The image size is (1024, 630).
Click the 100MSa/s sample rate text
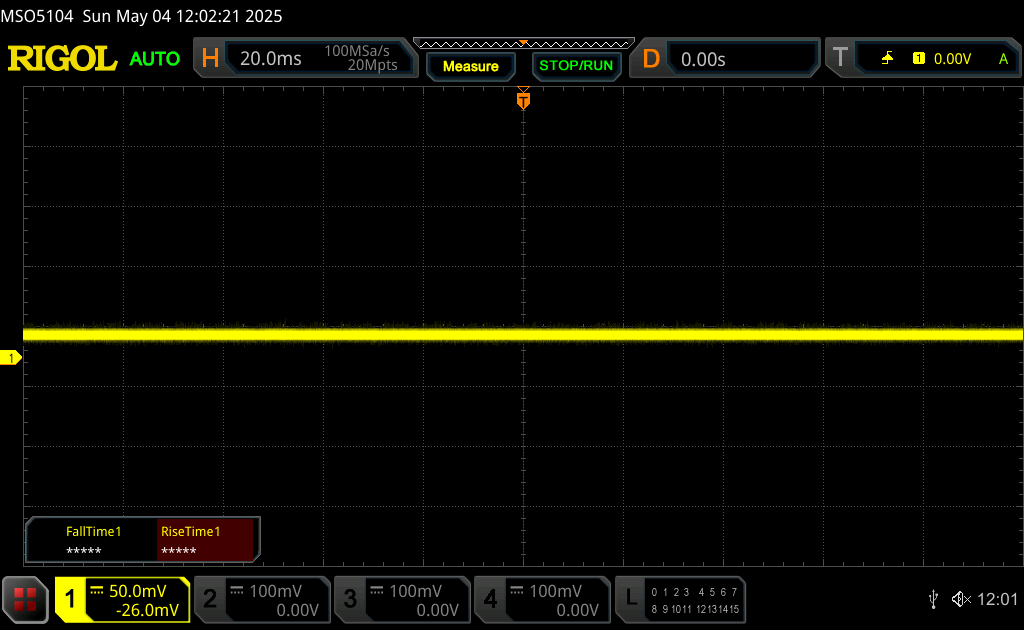357,51
